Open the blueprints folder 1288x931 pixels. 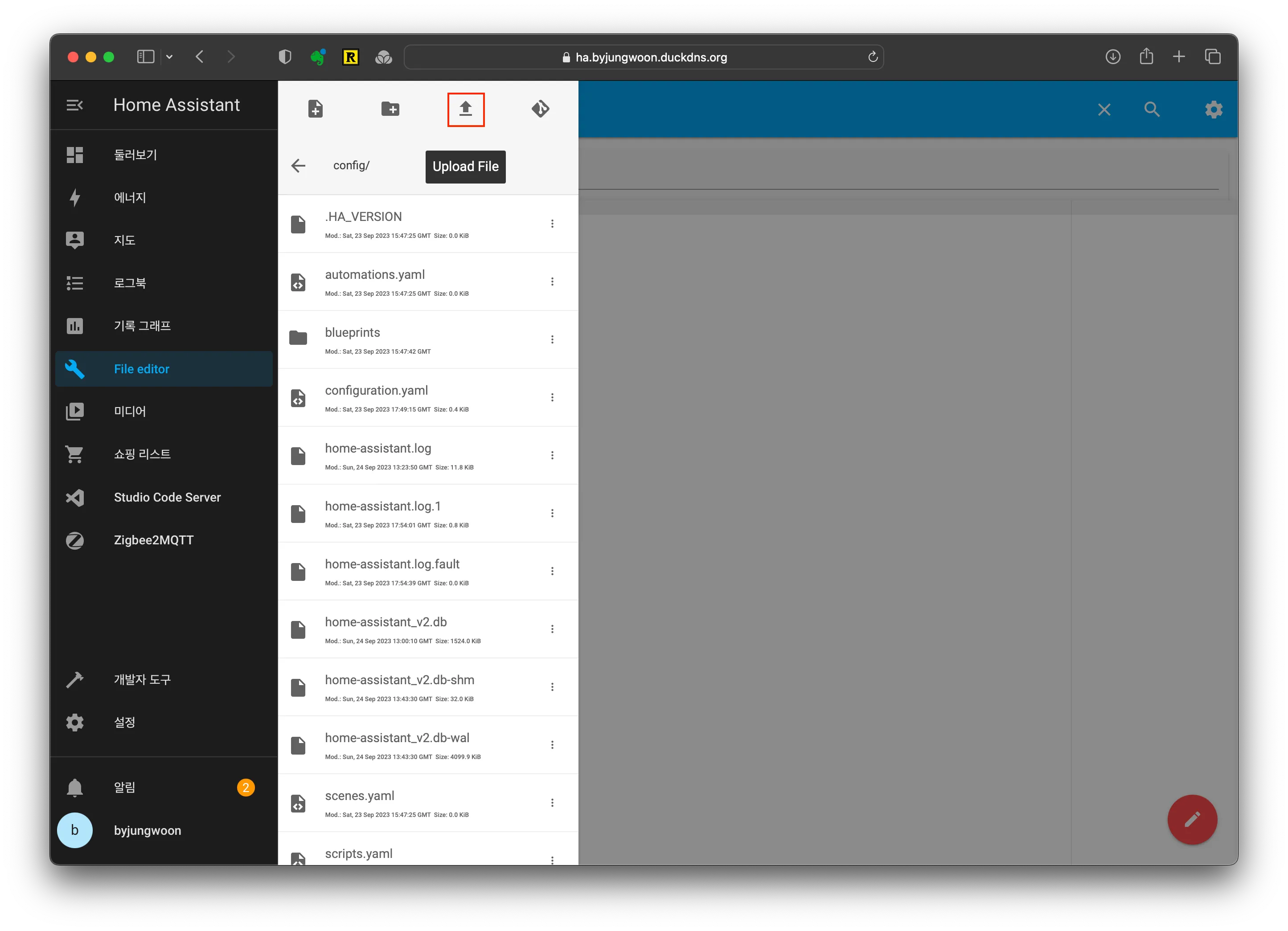pos(428,339)
